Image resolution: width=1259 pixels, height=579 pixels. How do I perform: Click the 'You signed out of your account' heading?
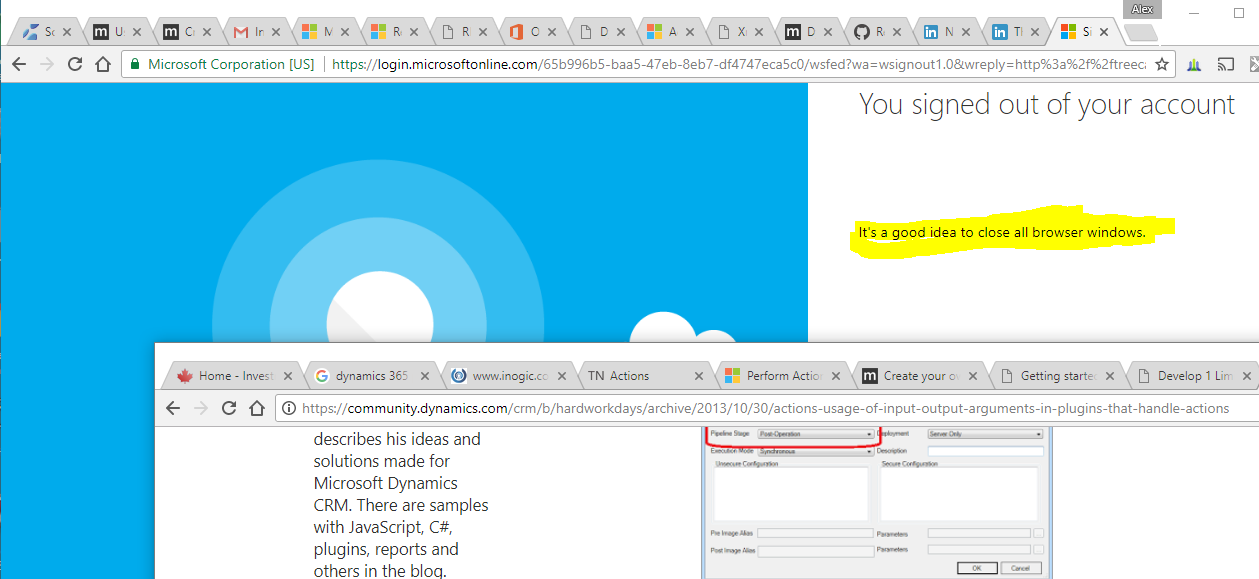1047,105
